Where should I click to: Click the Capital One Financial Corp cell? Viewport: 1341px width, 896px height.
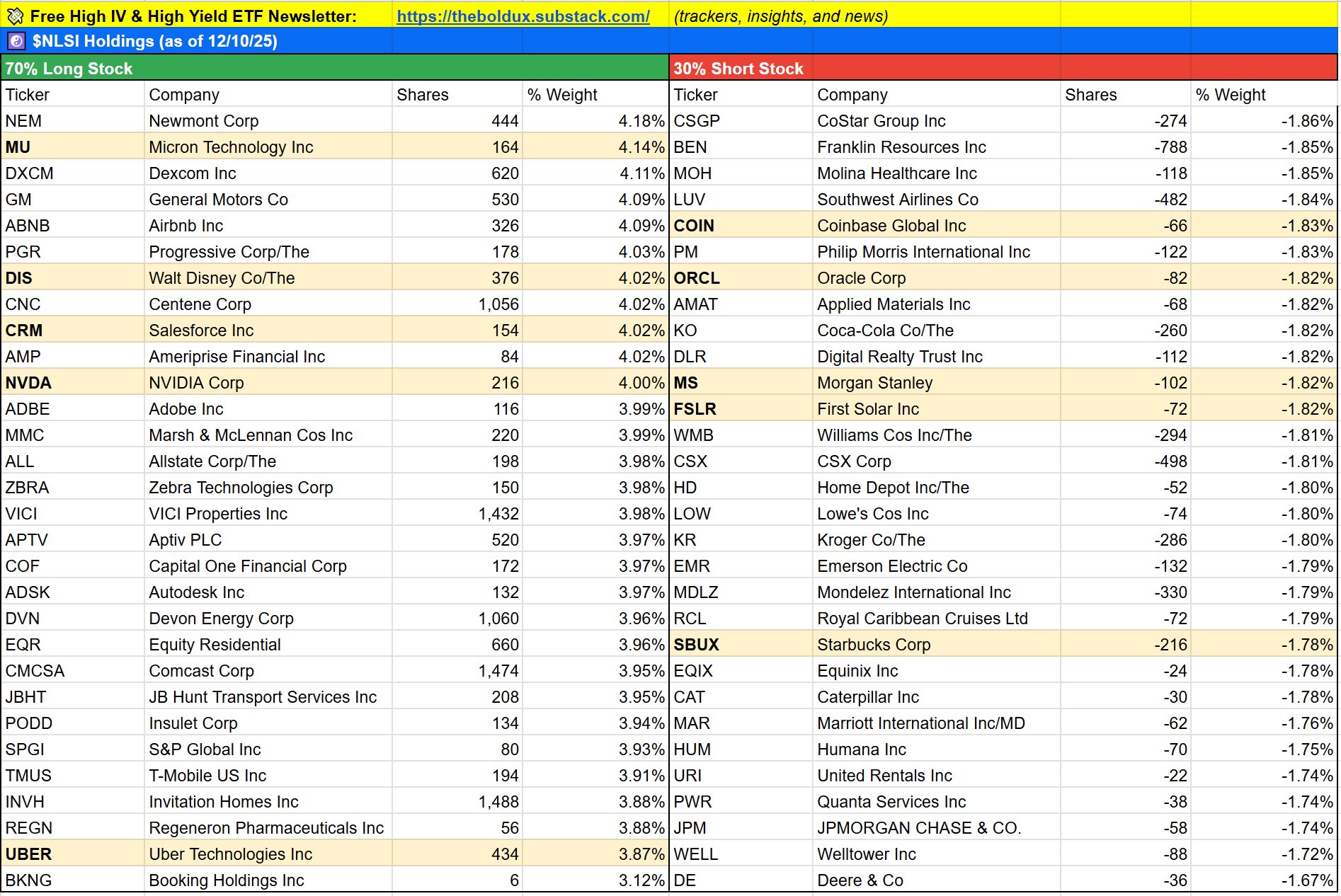268,566
